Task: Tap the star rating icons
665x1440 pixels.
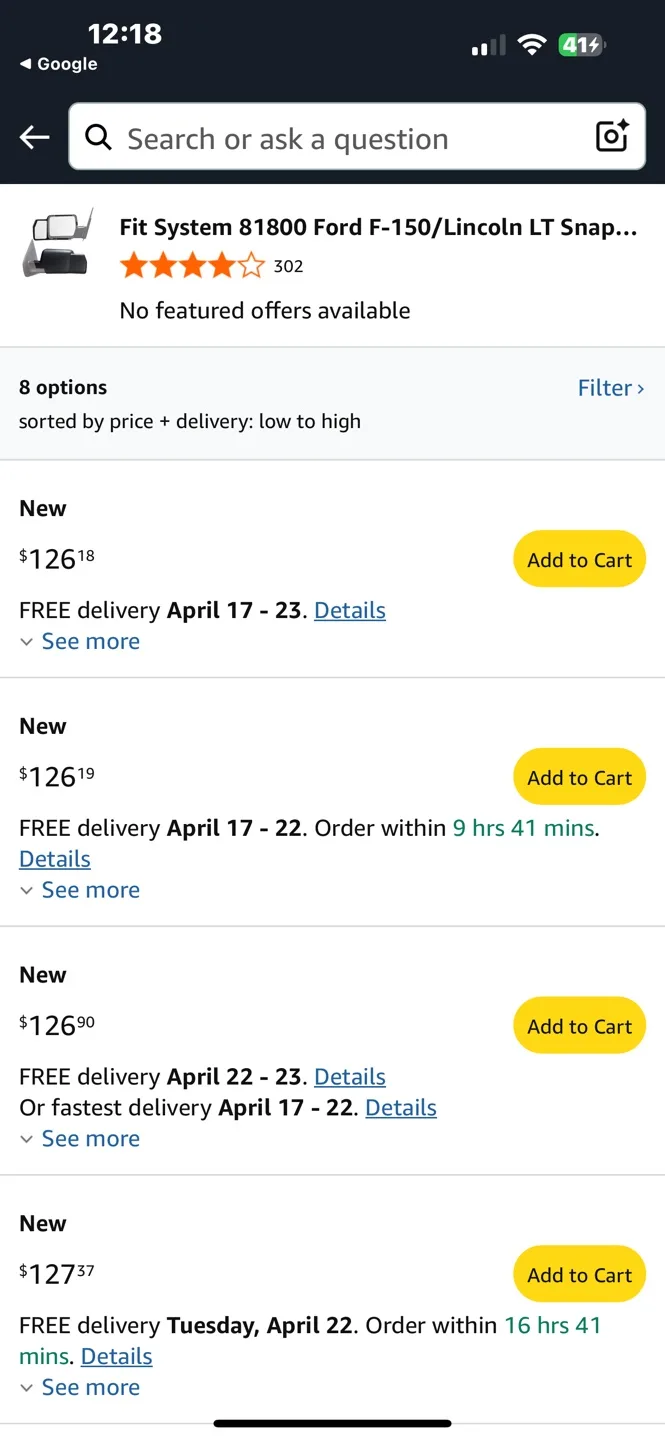Action: 192,266
